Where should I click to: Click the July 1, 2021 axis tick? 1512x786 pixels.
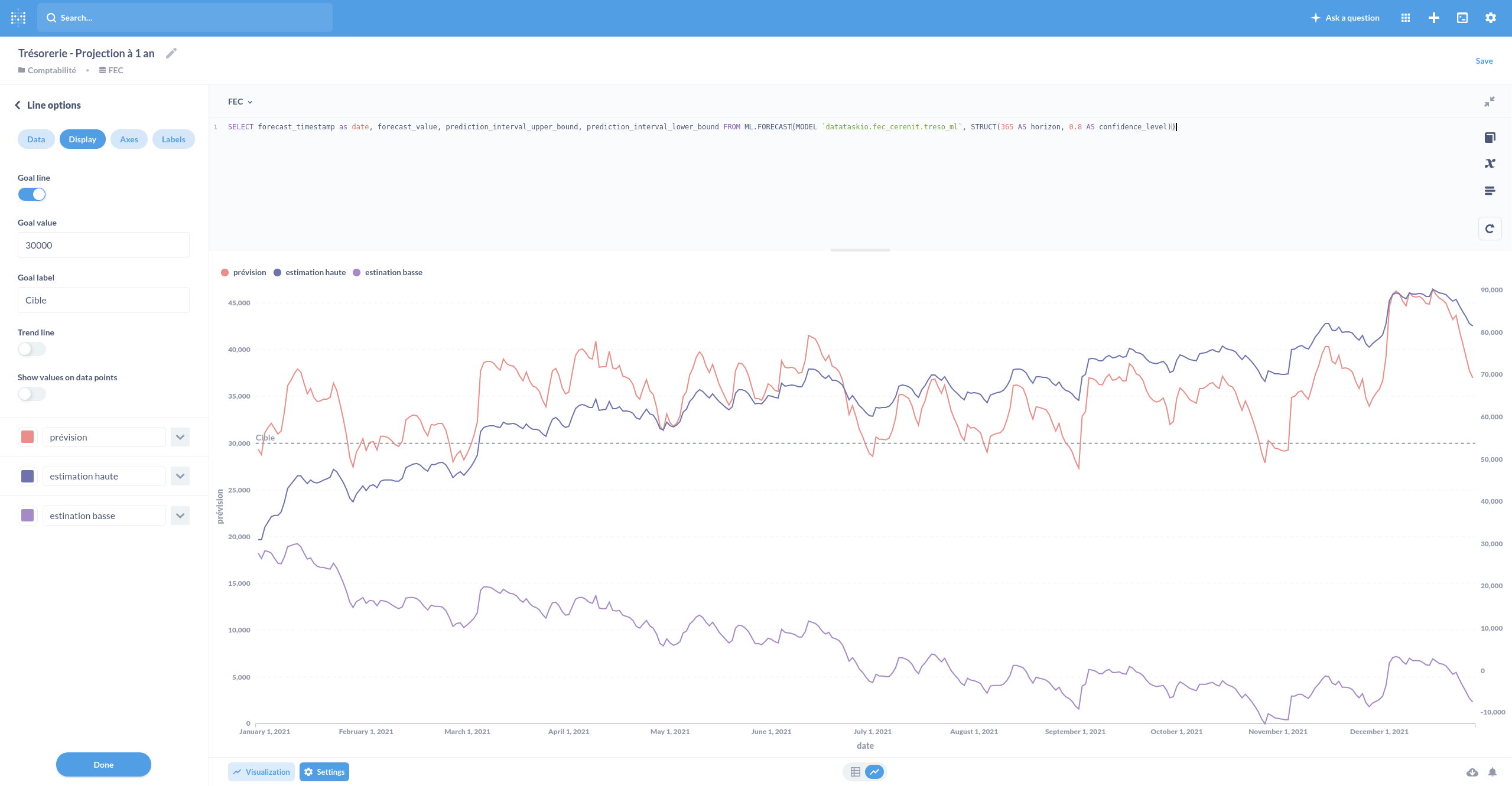872,732
